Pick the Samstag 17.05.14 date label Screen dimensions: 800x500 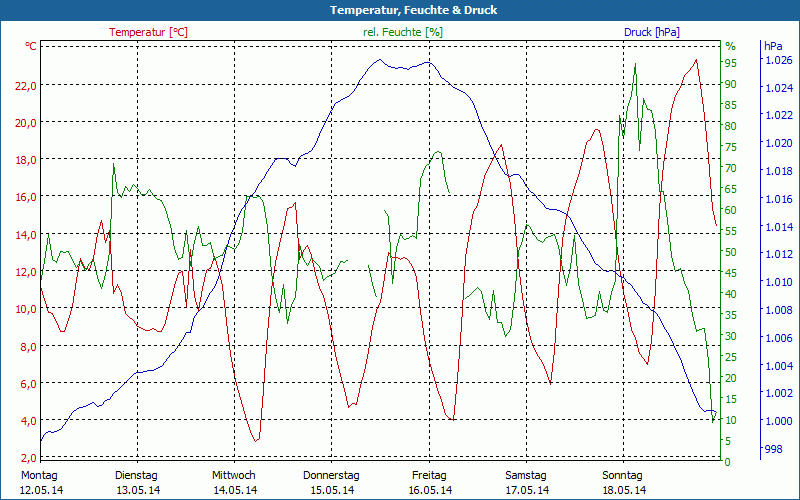[526, 482]
